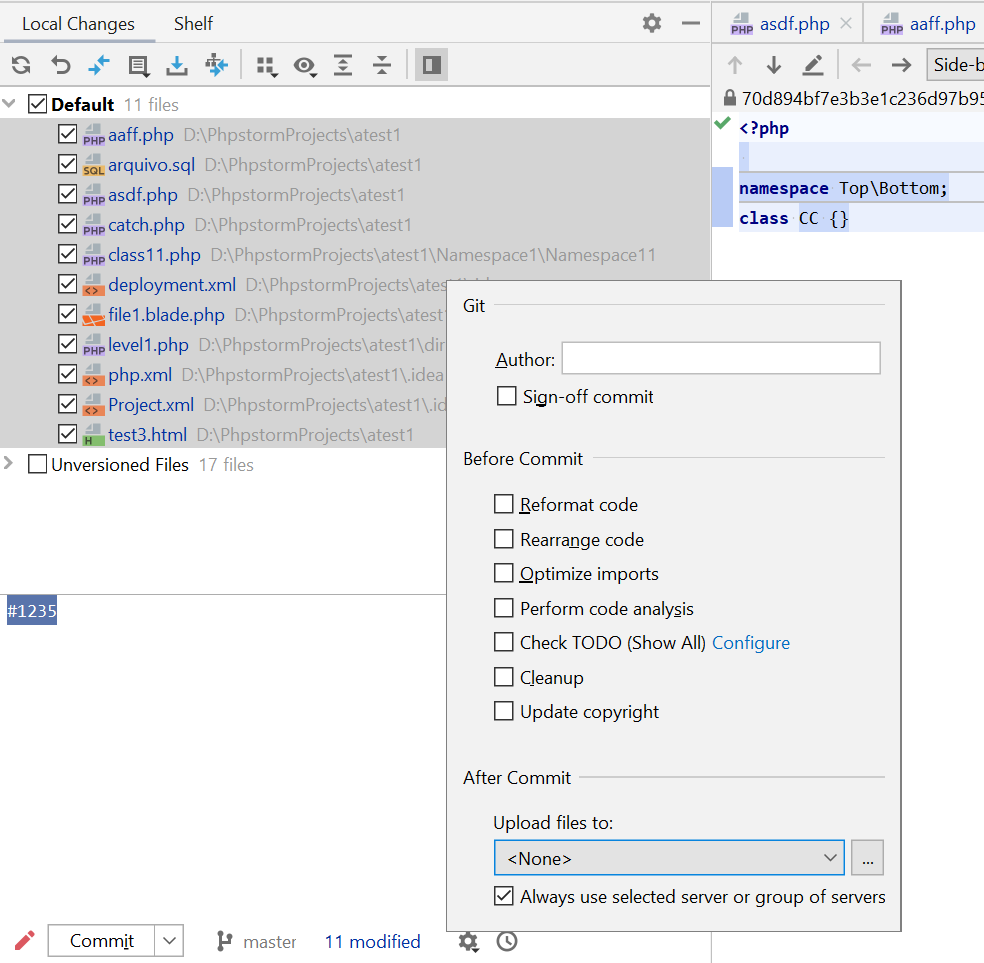Select deployment.xml in the changes list
This screenshot has height=963, width=984.
(172, 285)
